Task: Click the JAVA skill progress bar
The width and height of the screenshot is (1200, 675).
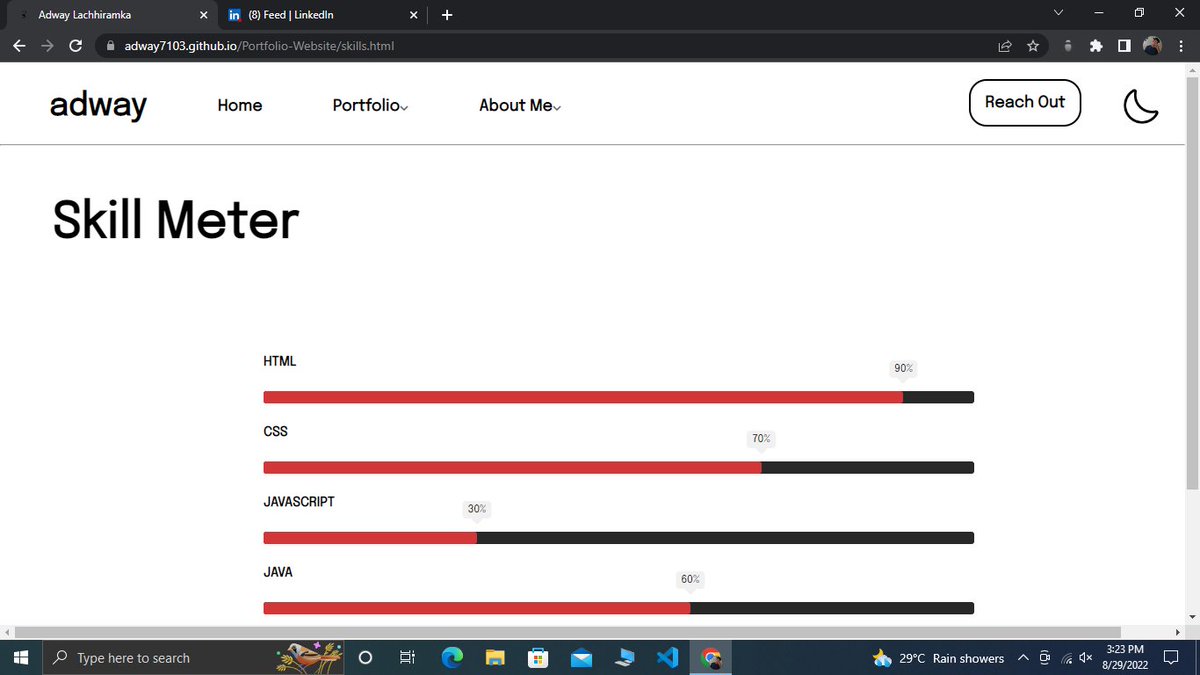Action: click(618, 608)
